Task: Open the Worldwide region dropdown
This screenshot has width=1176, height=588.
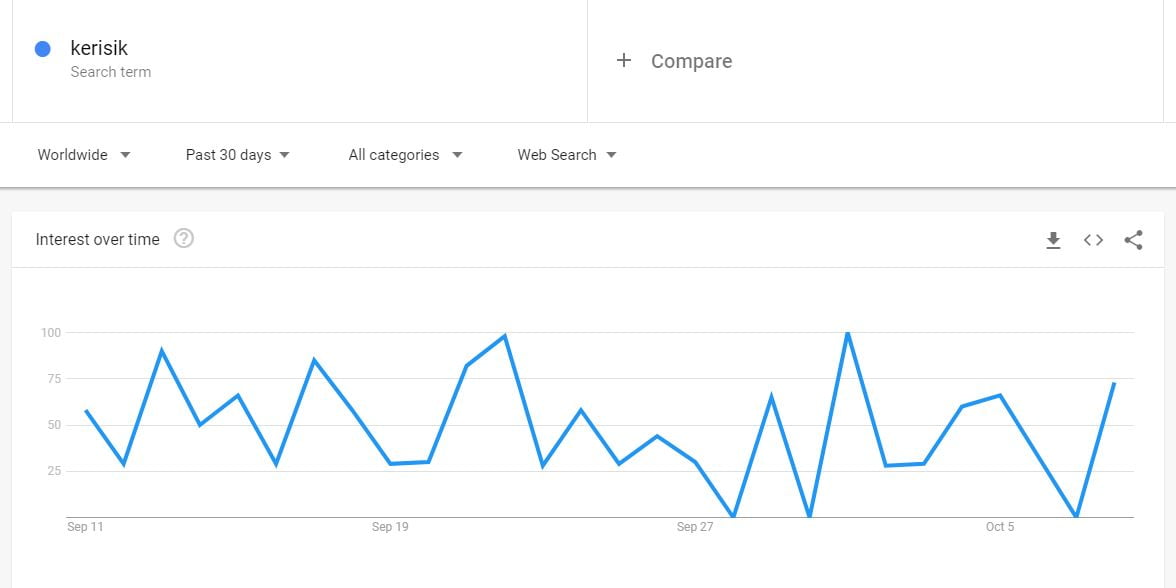Action: pos(84,155)
